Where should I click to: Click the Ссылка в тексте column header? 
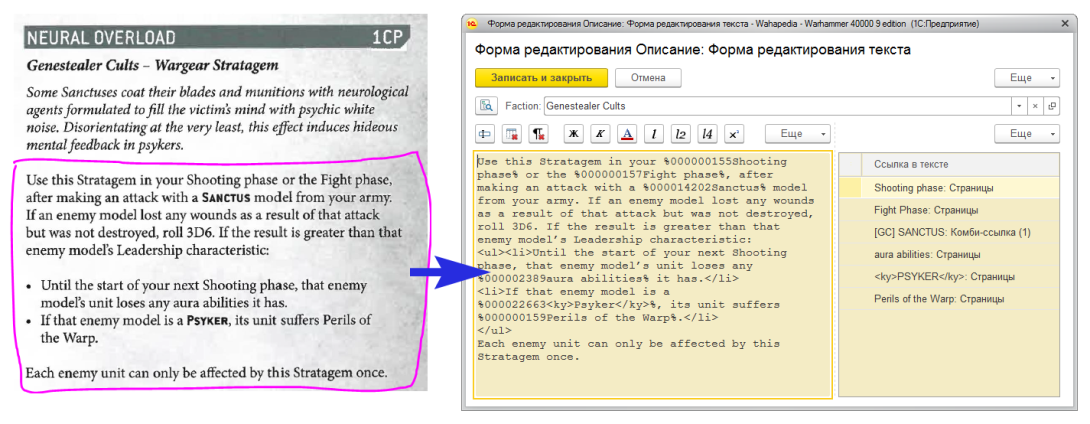pyautogui.click(x=959, y=165)
